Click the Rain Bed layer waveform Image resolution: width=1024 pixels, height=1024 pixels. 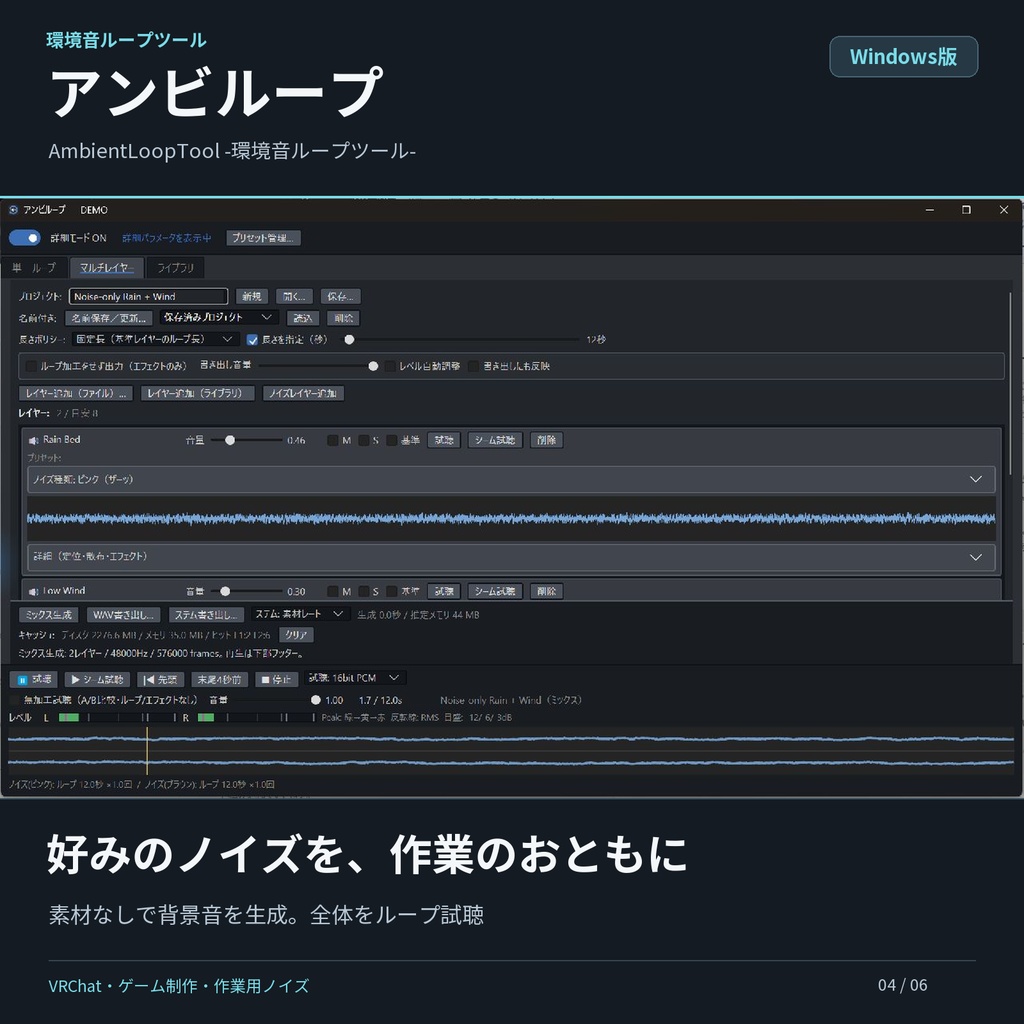[x=511, y=519]
